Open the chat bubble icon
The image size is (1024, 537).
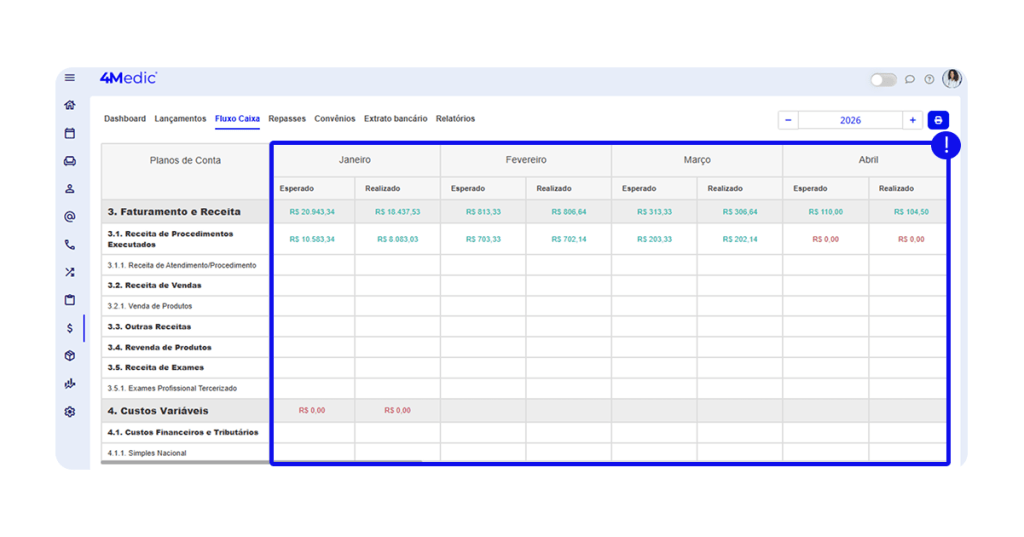pyautogui.click(x=910, y=79)
